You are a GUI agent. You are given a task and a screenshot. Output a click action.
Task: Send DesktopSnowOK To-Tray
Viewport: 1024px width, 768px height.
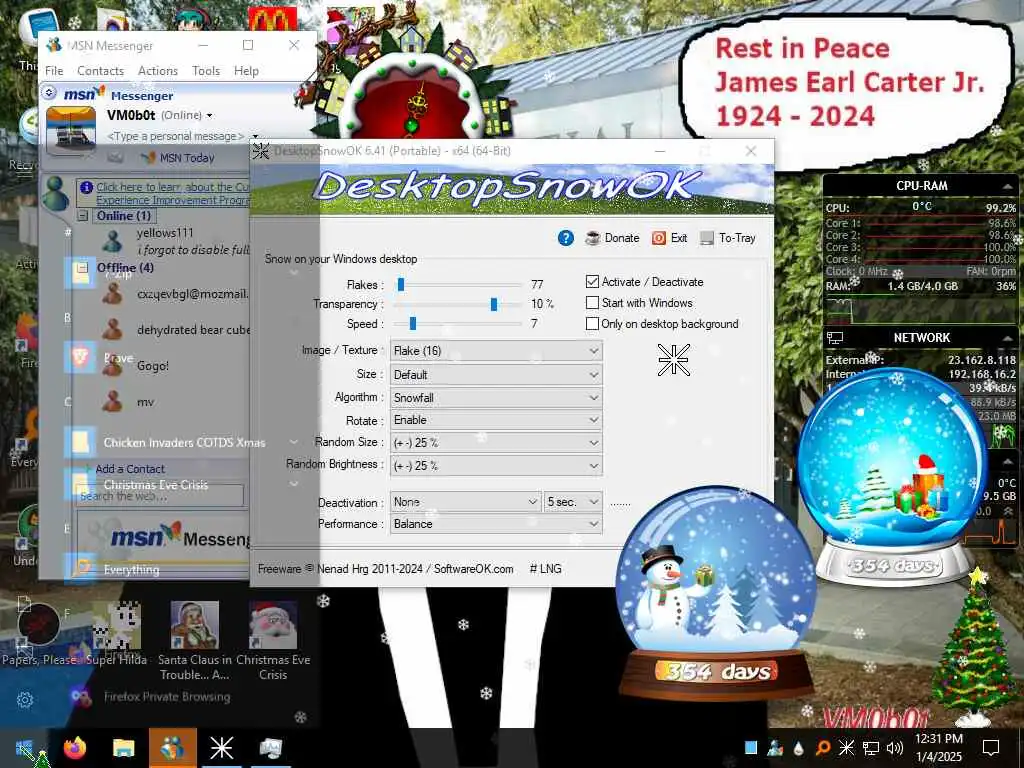pyautogui.click(x=728, y=238)
